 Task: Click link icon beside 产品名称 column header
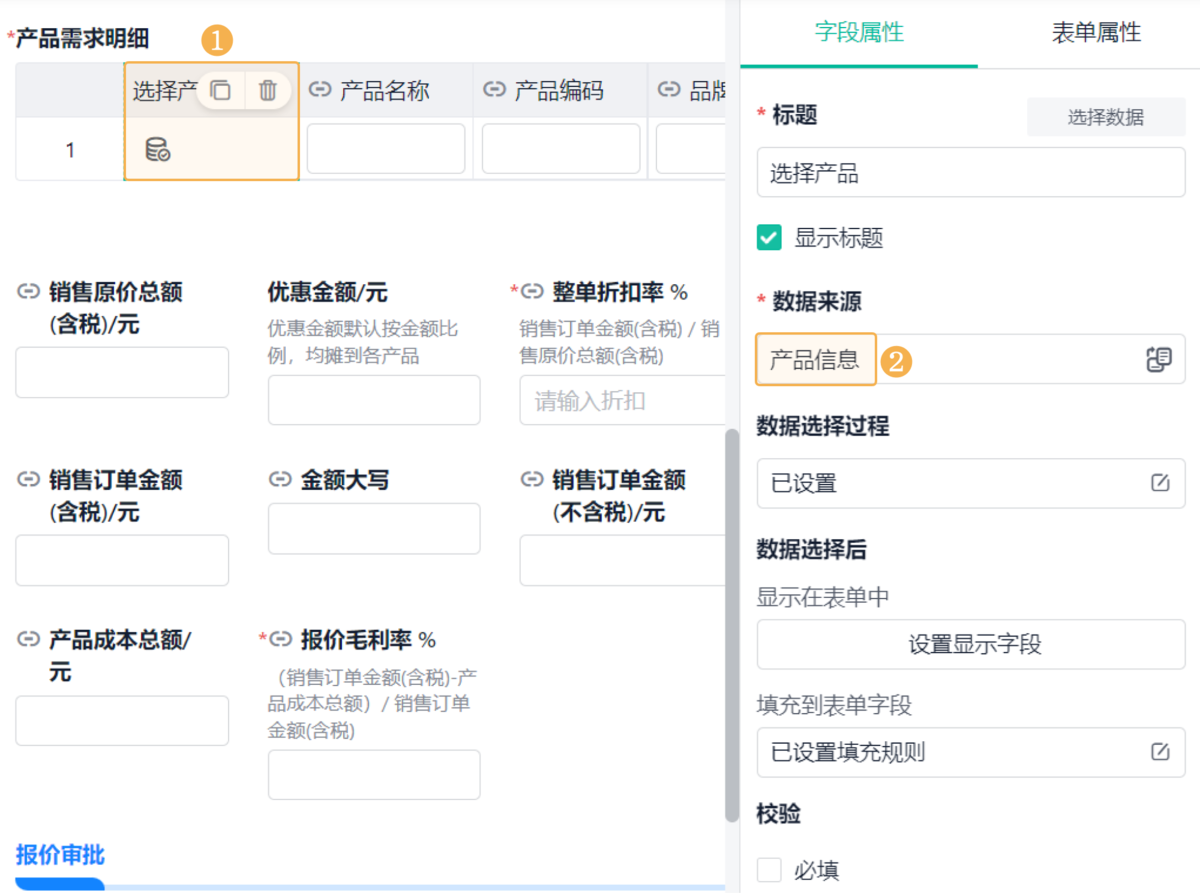point(320,91)
